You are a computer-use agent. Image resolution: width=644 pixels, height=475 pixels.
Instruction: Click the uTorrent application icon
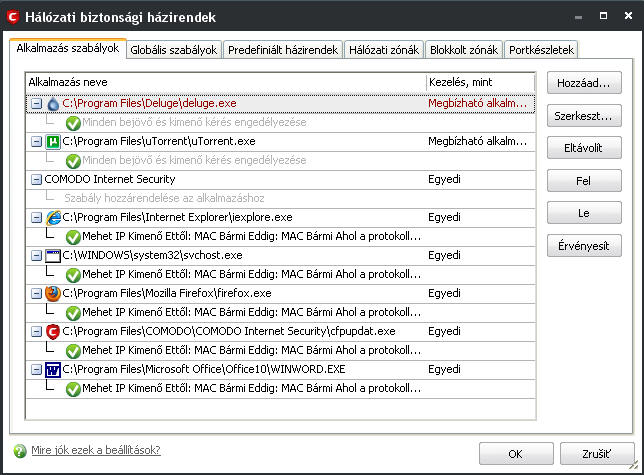[x=53, y=142]
